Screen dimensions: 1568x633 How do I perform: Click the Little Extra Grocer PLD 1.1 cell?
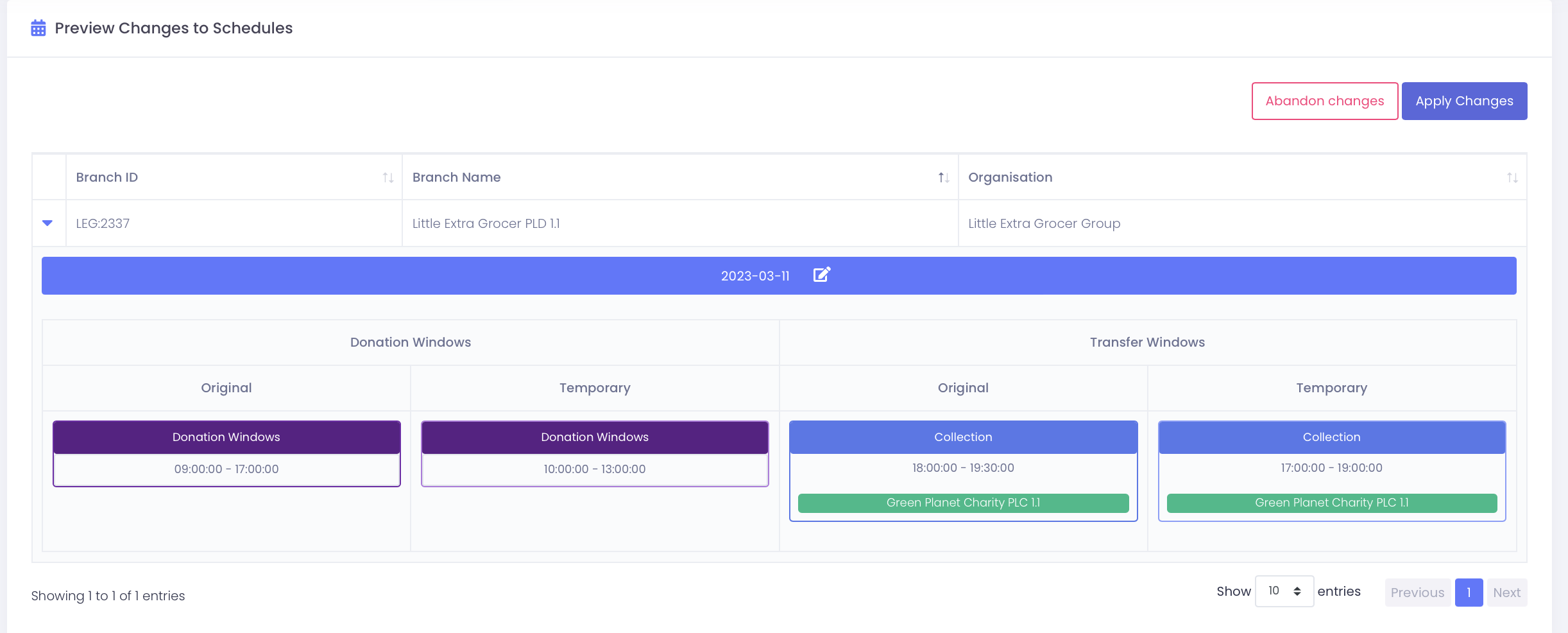click(486, 223)
